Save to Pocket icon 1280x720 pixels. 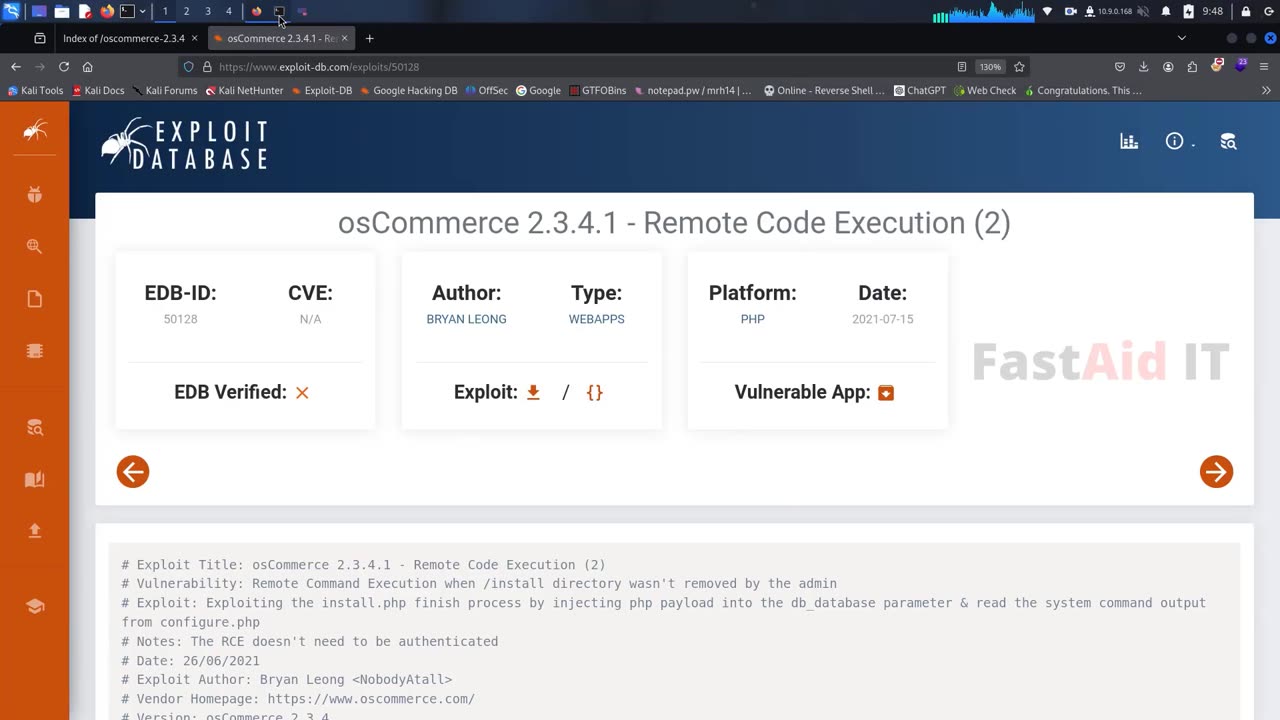[1120, 67]
